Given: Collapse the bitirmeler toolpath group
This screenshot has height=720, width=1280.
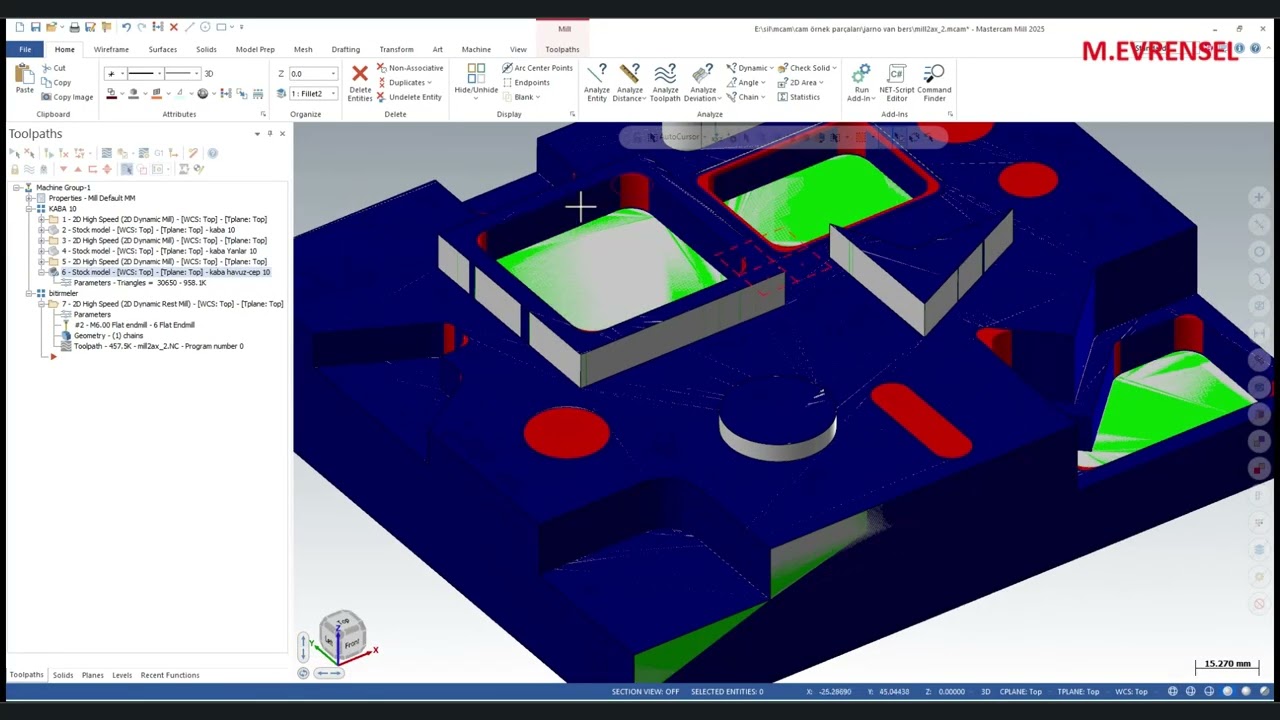Looking at the screenshot, I should click(x=30, y=293).
